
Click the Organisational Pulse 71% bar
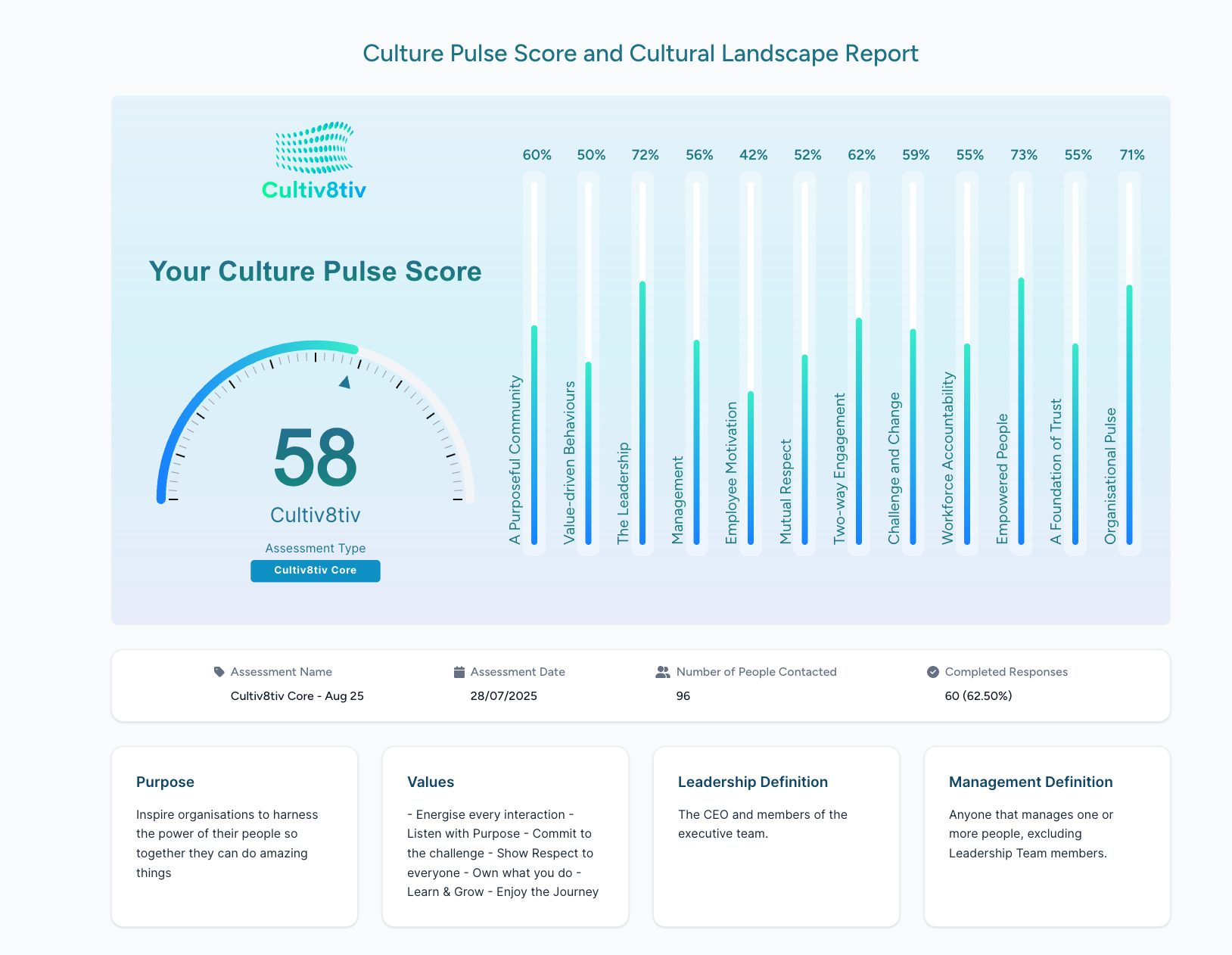(1129, 415)
